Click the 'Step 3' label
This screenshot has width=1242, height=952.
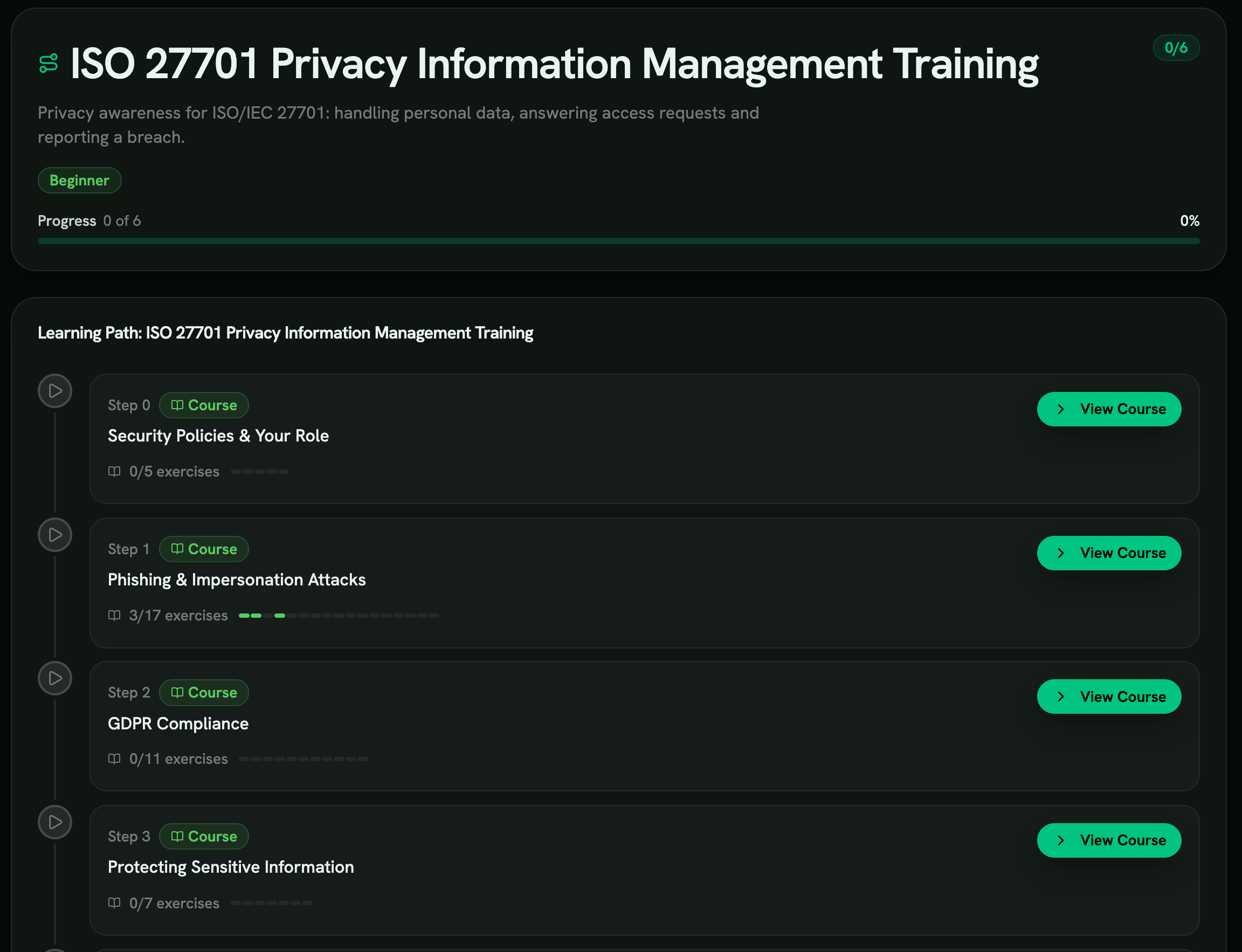tap(129, 837)
